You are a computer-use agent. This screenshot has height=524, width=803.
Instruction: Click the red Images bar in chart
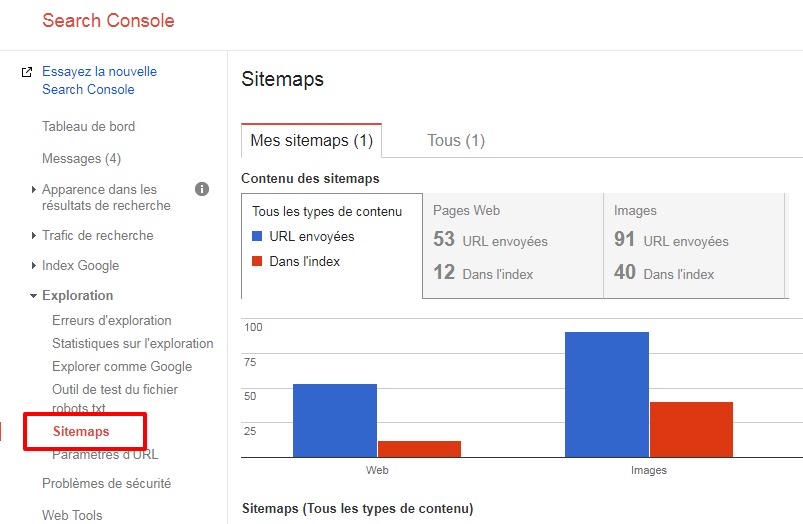pyautogui.click(x=691, y=430)
